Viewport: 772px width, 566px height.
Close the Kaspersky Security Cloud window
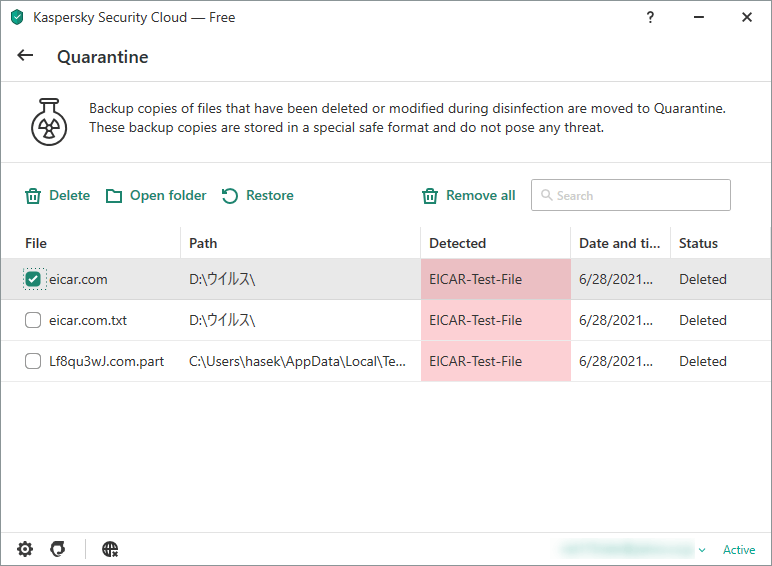[x=747, y=17]
